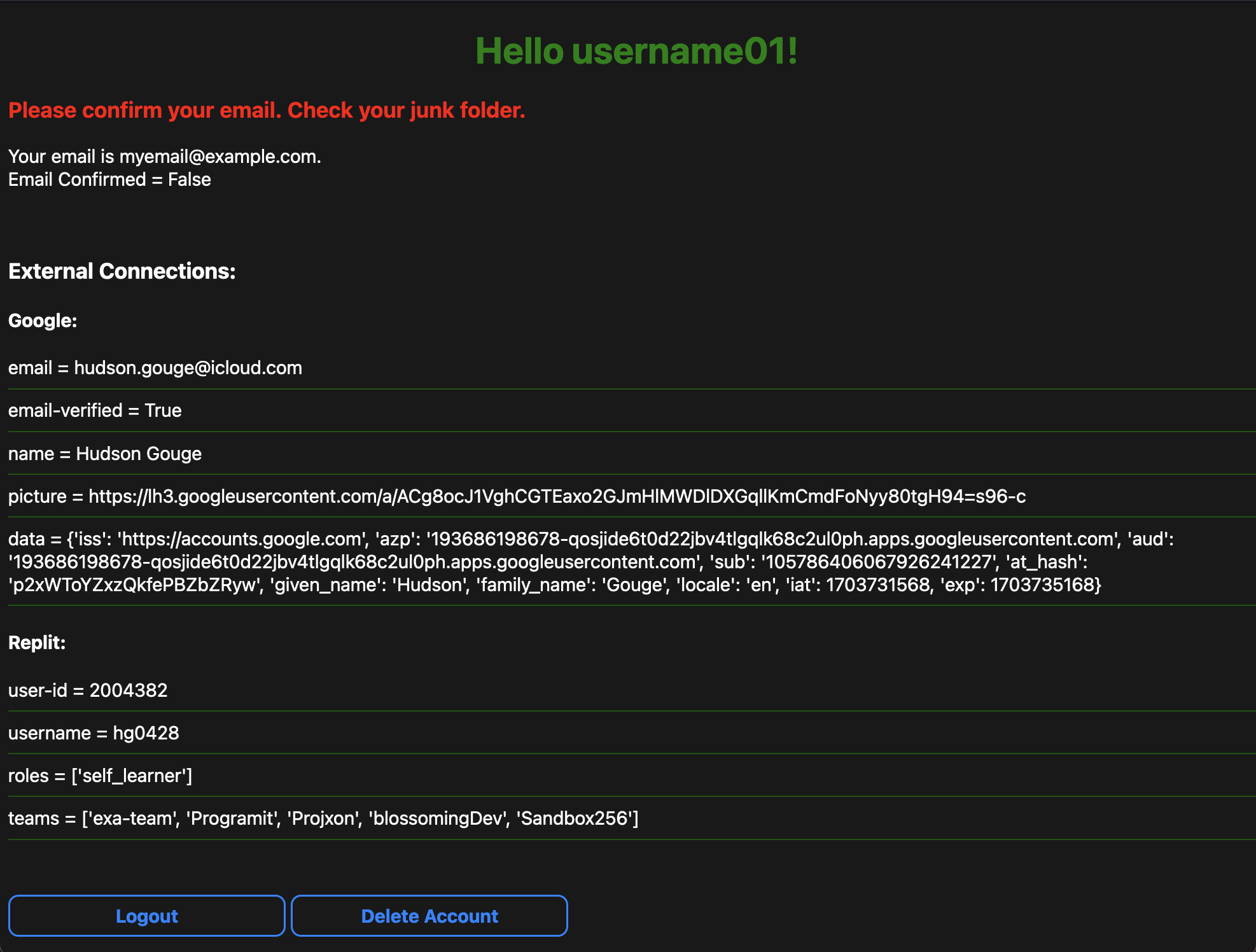Click the myemail@example.com email text

point(219,157)
